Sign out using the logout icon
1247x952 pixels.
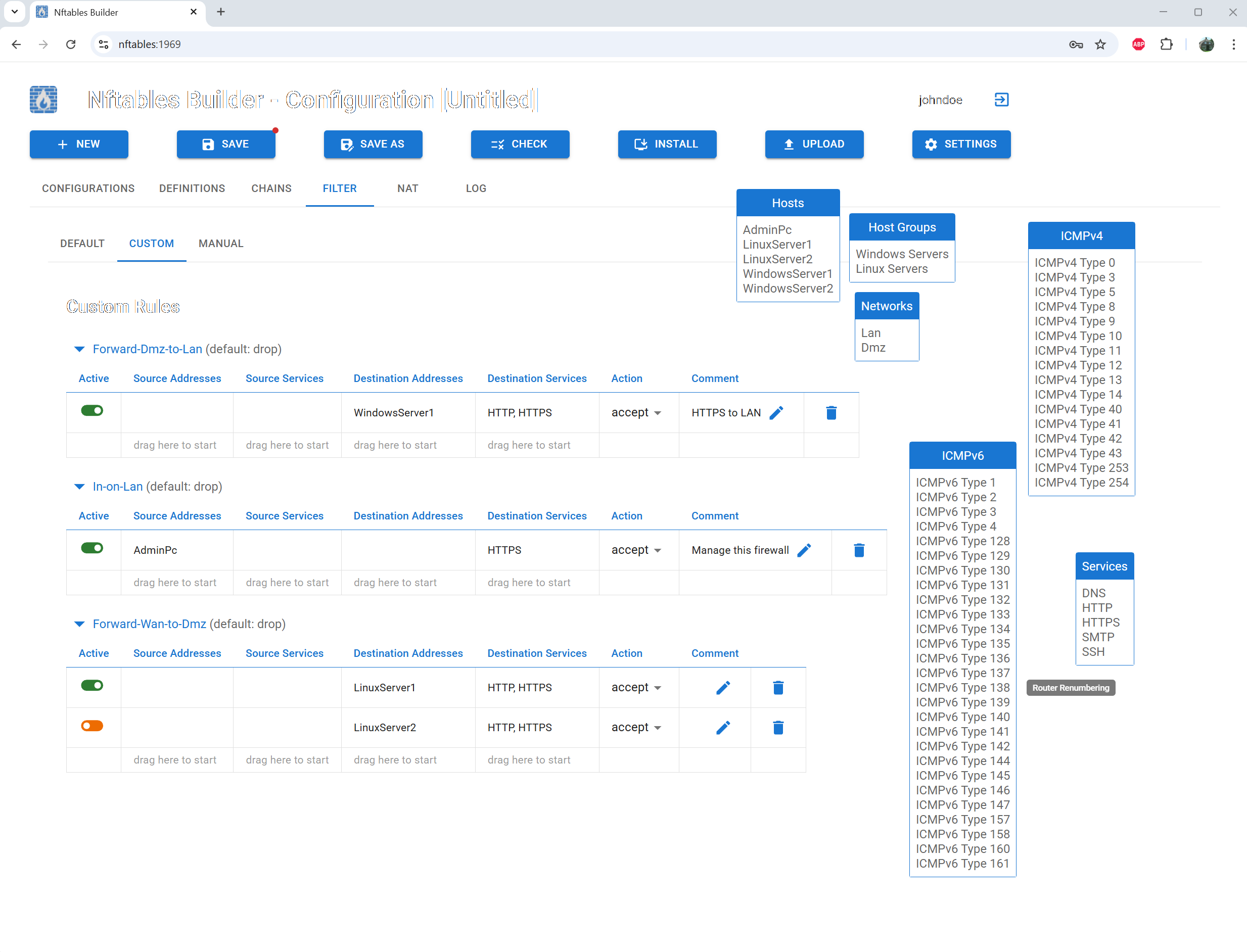[x=1001, y=100]
